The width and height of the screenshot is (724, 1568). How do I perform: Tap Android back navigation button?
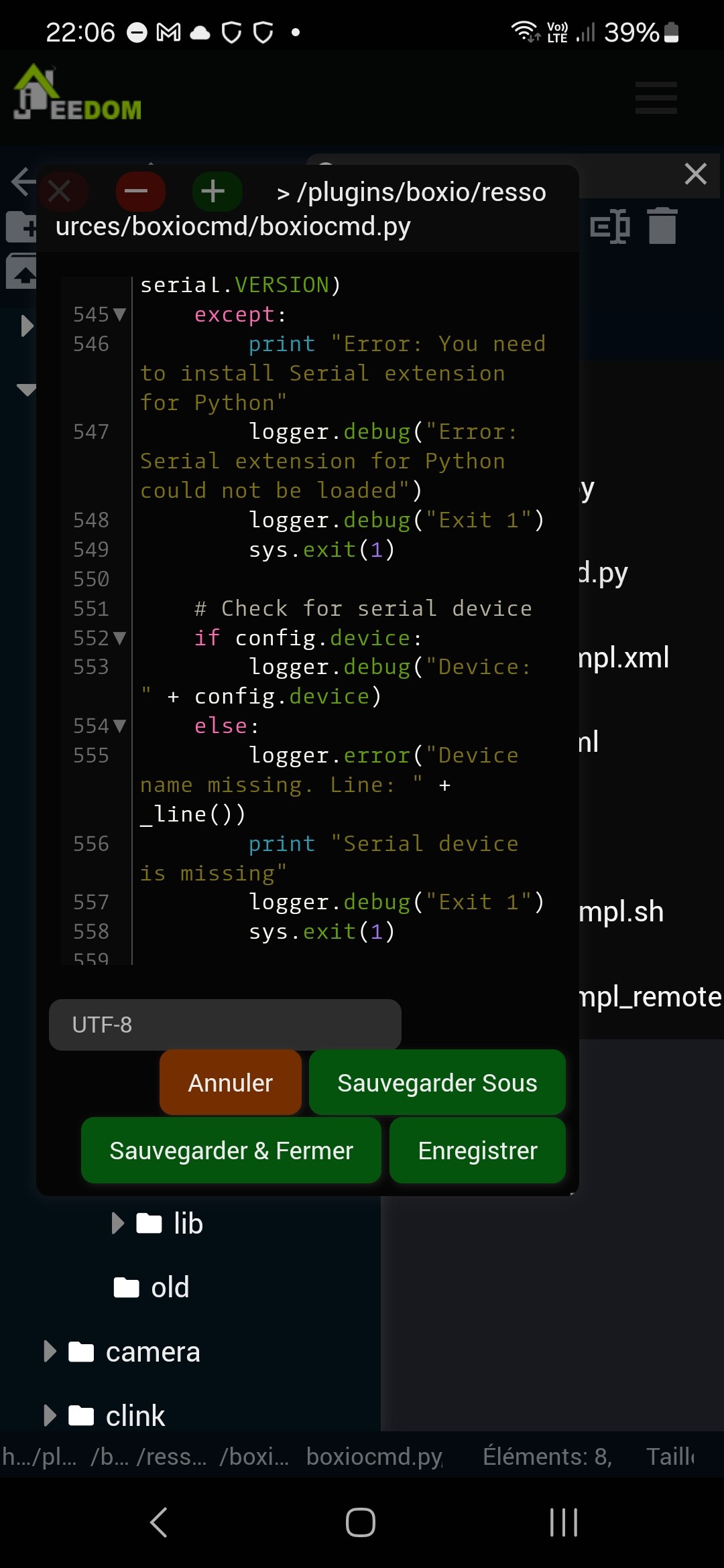[x=159, y=1522]
